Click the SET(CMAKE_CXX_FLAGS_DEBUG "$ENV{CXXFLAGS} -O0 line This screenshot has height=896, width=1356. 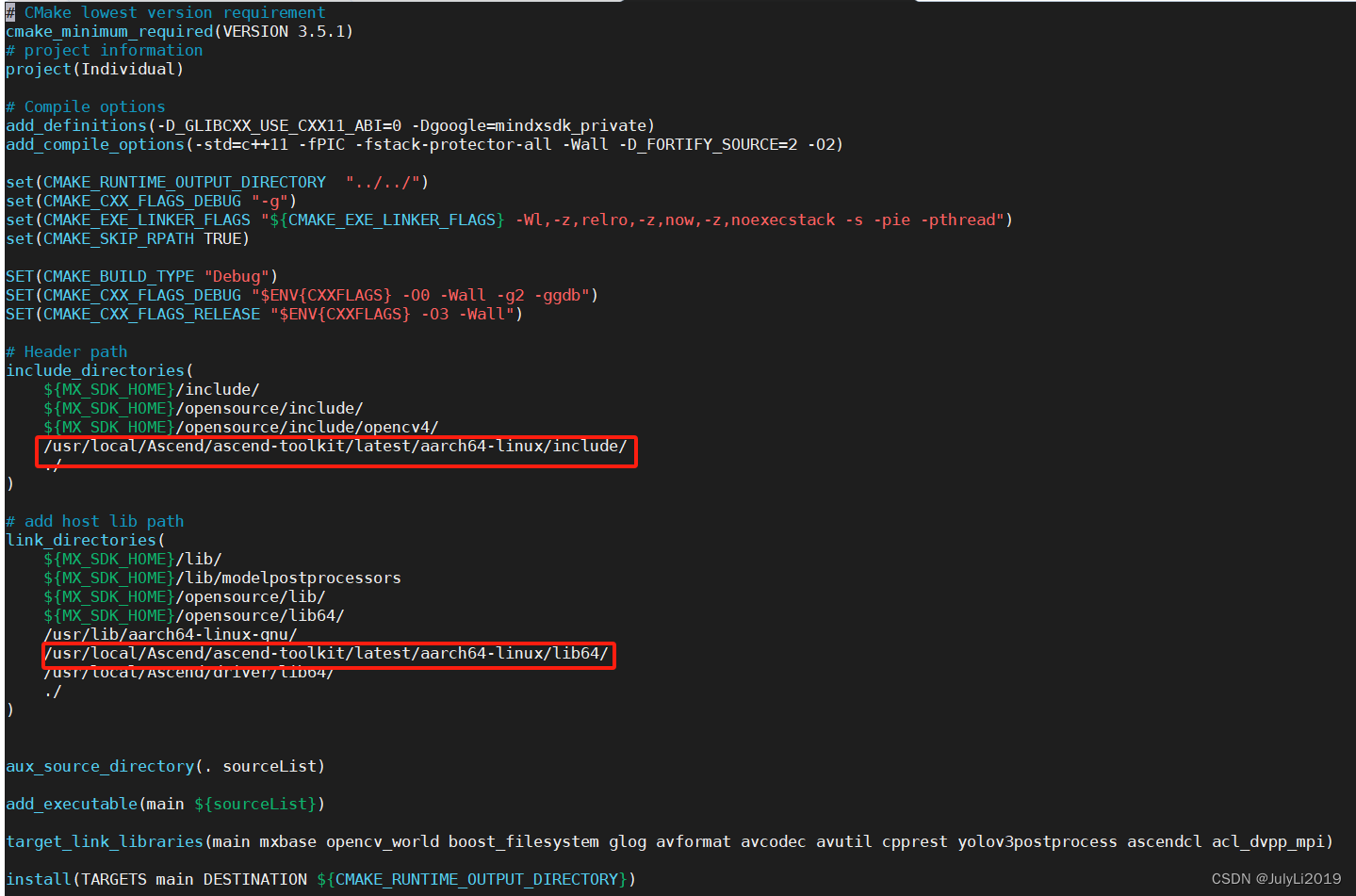pos(302,295)
